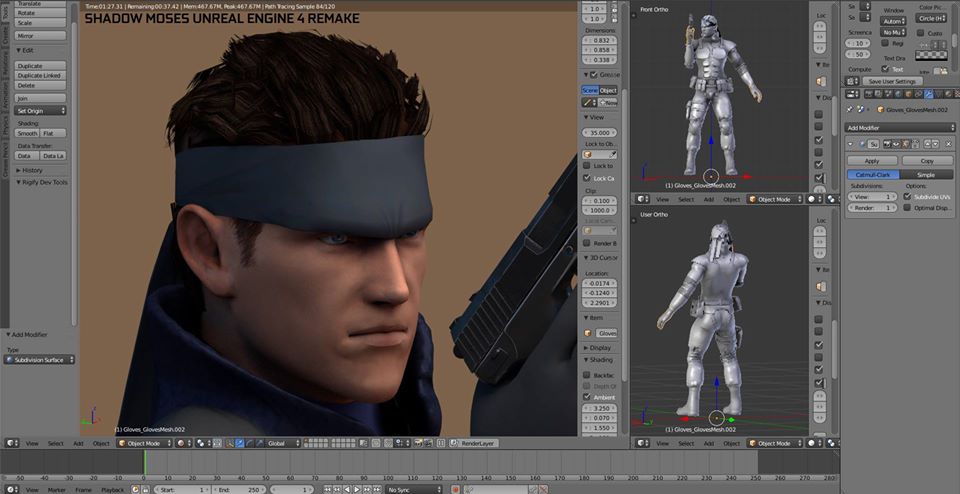Screen dimensions: 960x494
Task: Open timeline editor type icon
Action: click(12, 490)
